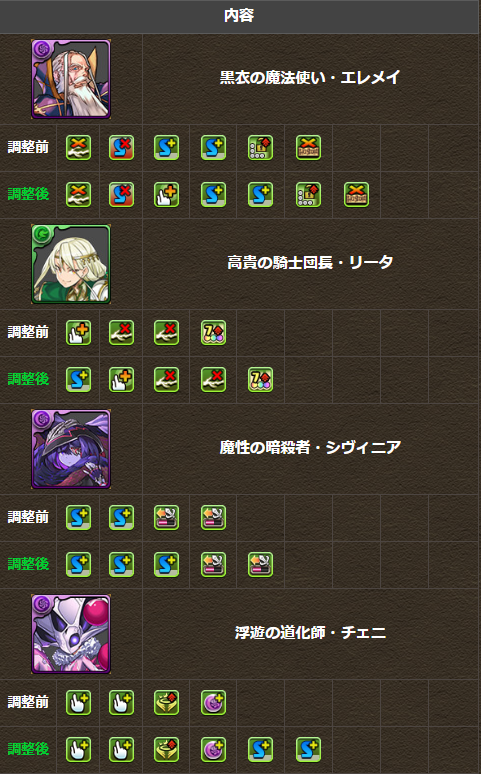481x774 pixels.
Task: Click the 高貴の騎士団長・リータ name
Action: coord(310,263)
